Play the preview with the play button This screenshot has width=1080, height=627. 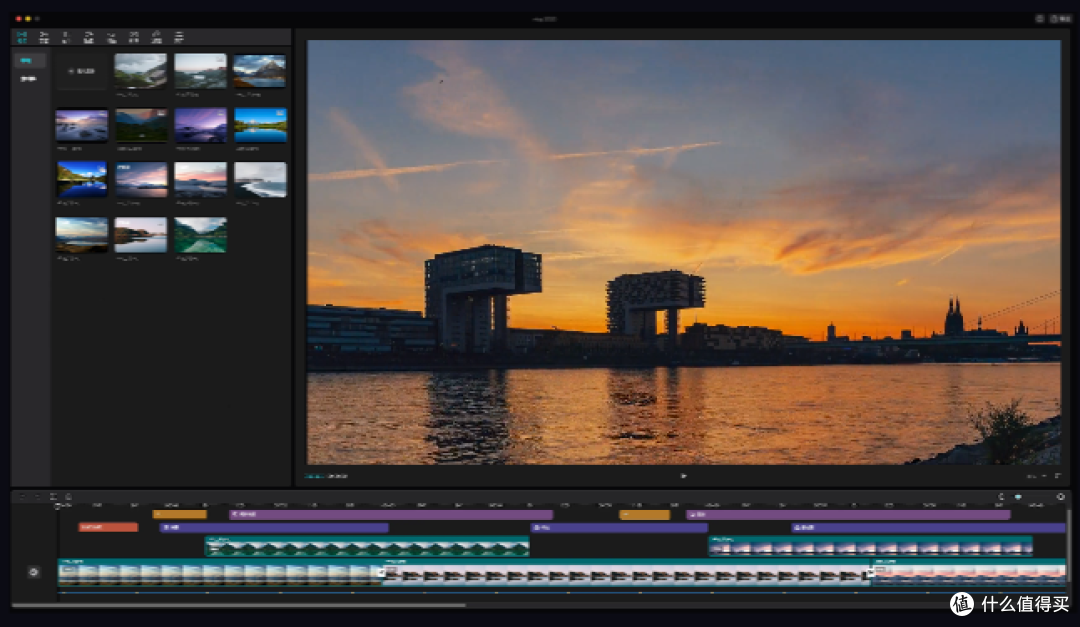click(683, 475)
